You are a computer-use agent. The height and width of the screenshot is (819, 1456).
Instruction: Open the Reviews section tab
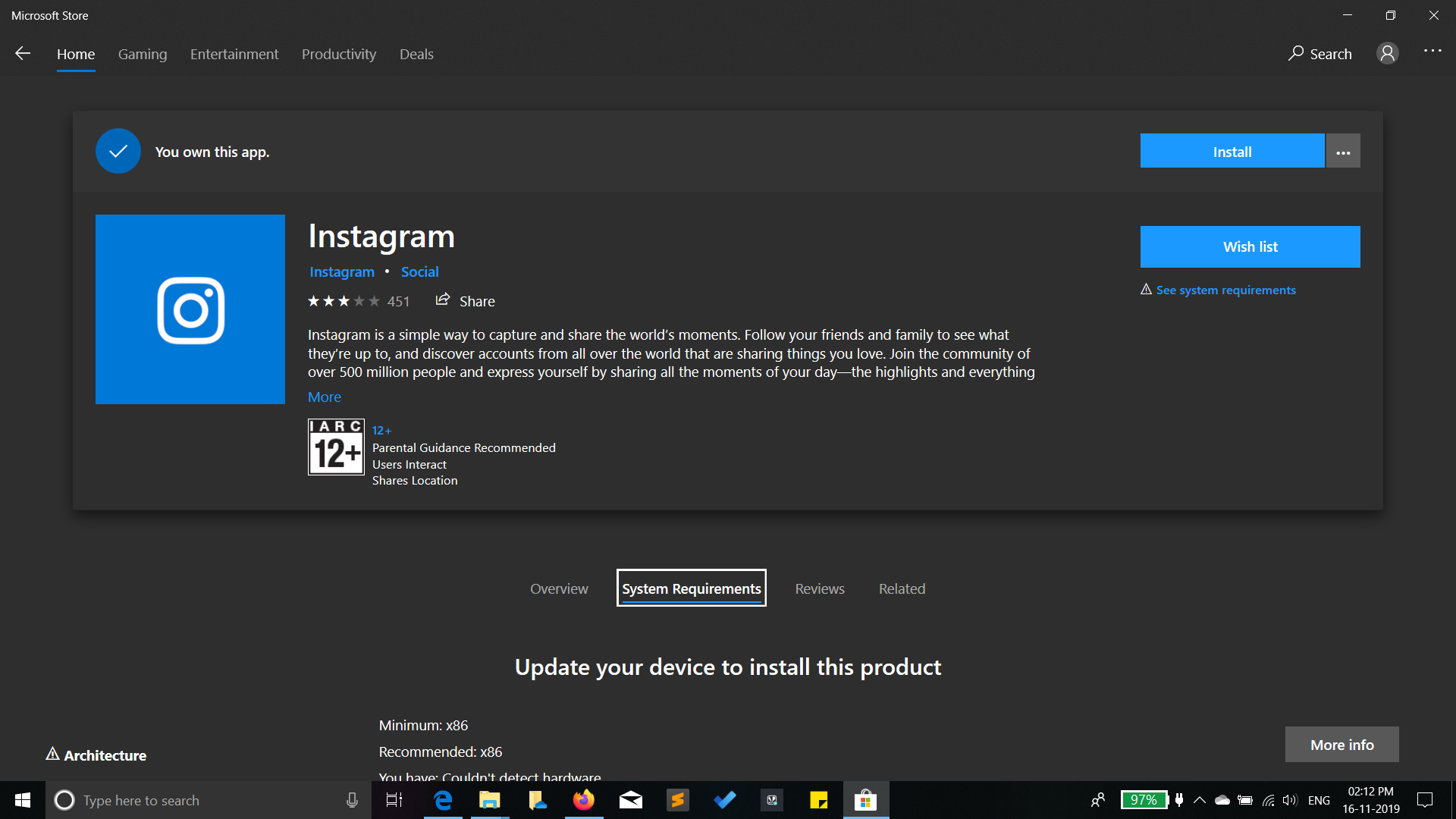pyautogui.click(x=820, y=588)
